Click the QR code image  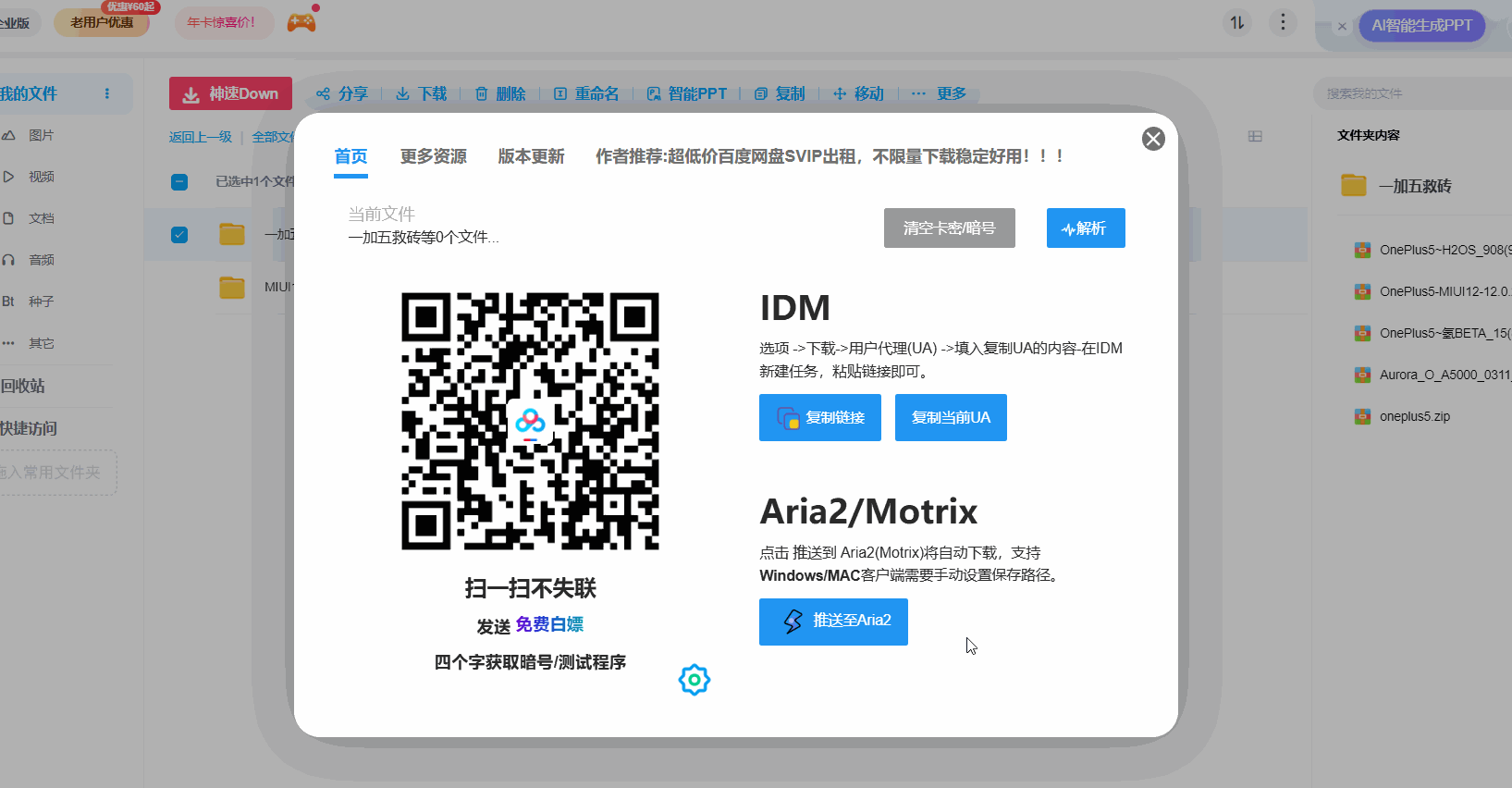point(530,421)
